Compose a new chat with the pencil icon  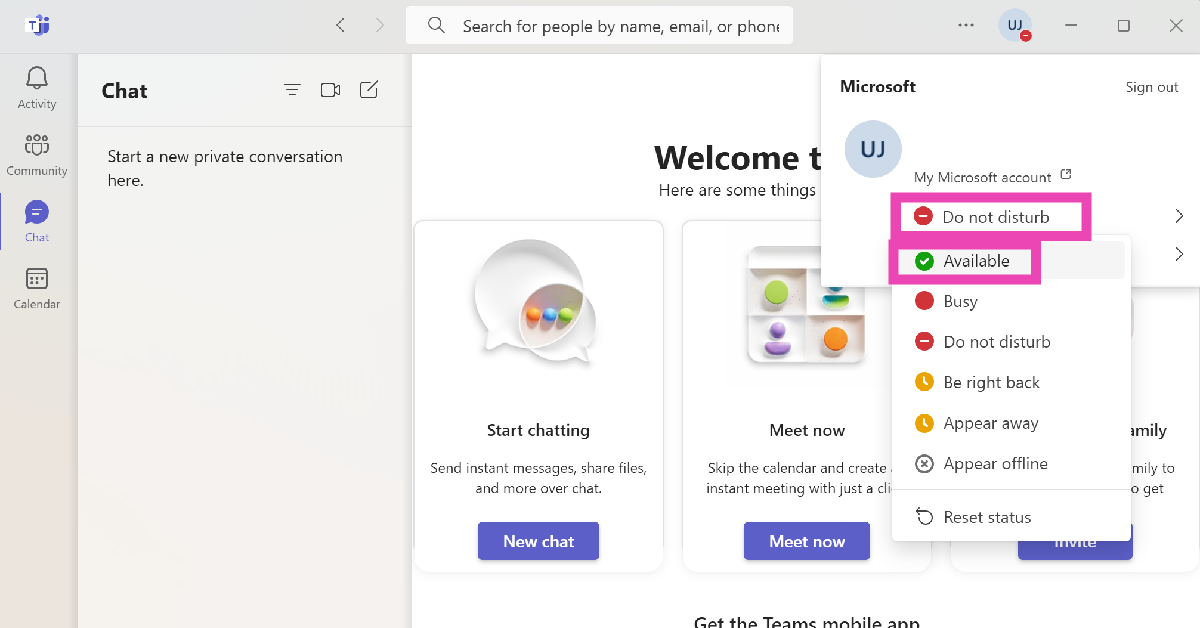[369, 90]
